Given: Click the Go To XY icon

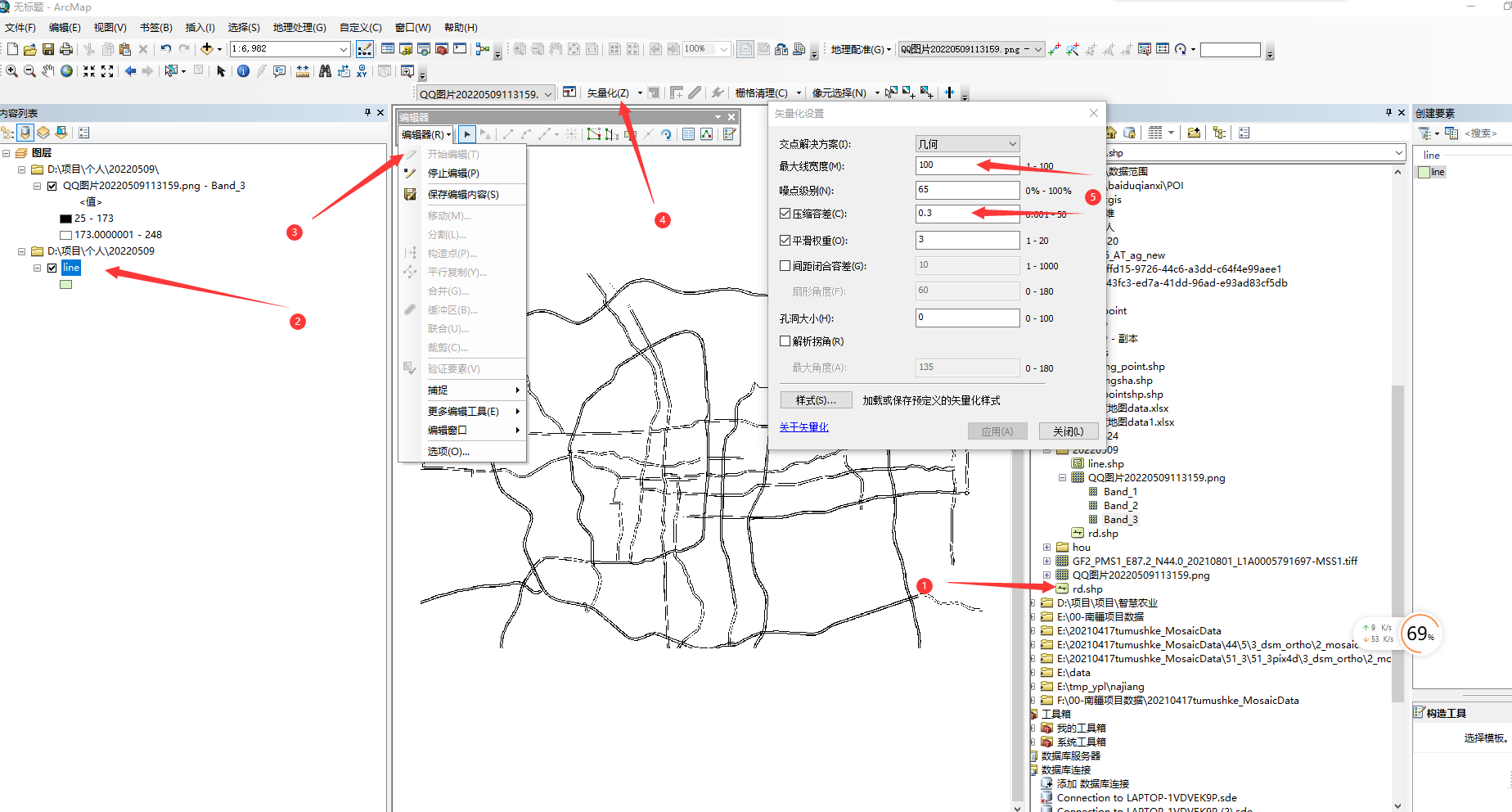Looking at the screenshot, I should (362, 71).
